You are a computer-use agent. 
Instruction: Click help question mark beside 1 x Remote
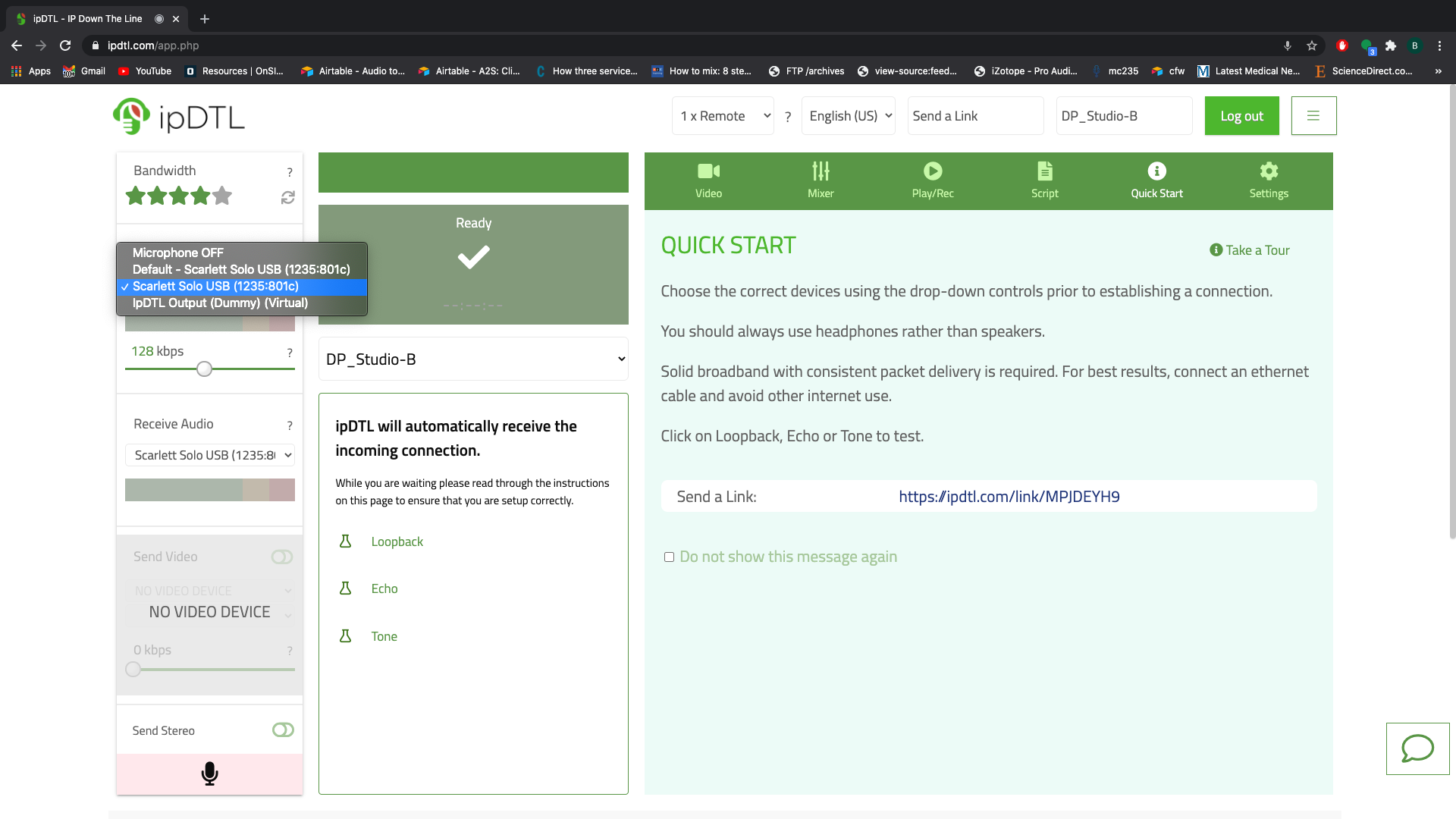click(x=788, y=117)
